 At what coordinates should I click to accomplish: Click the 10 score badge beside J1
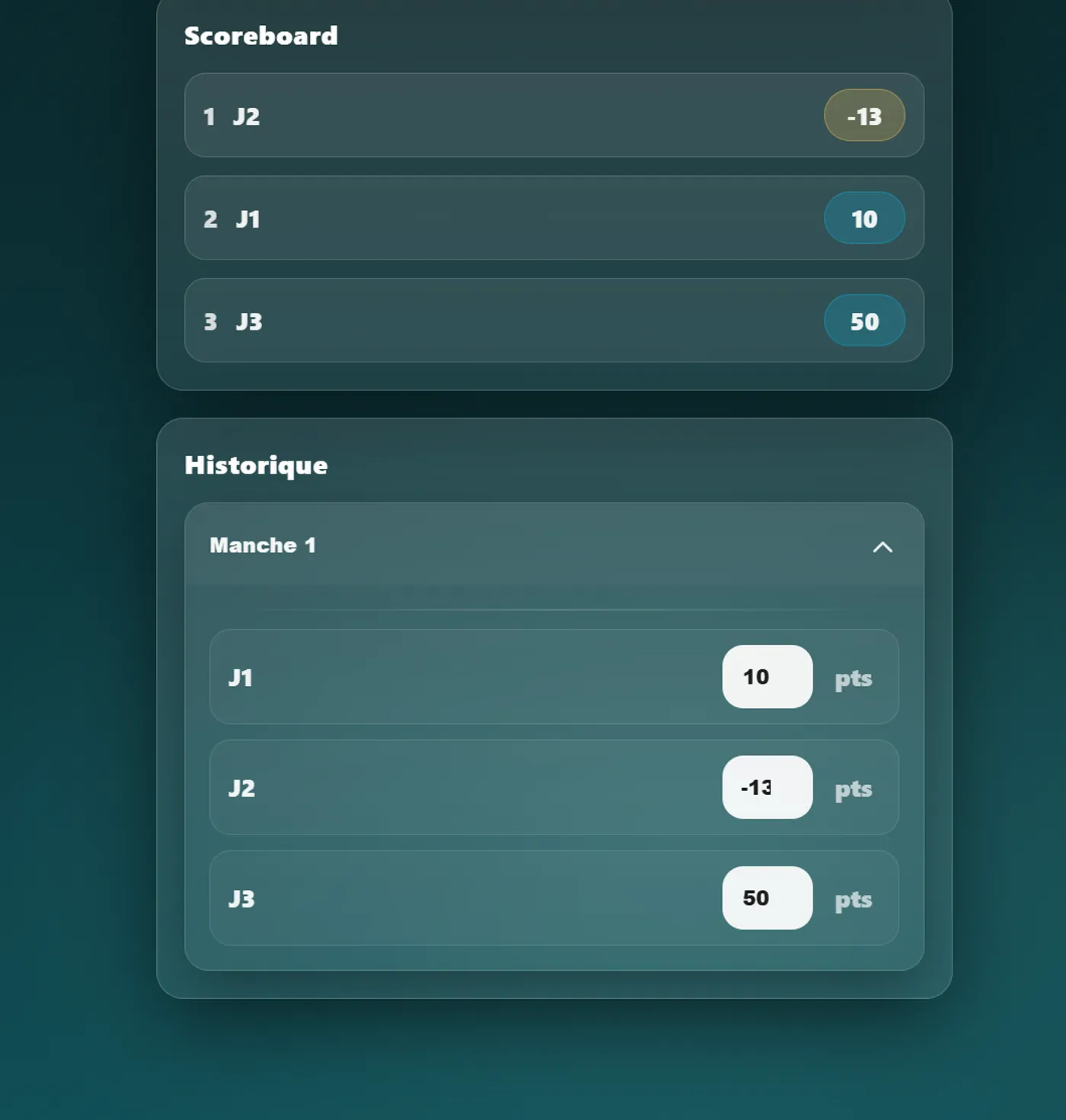click(864, 219)
